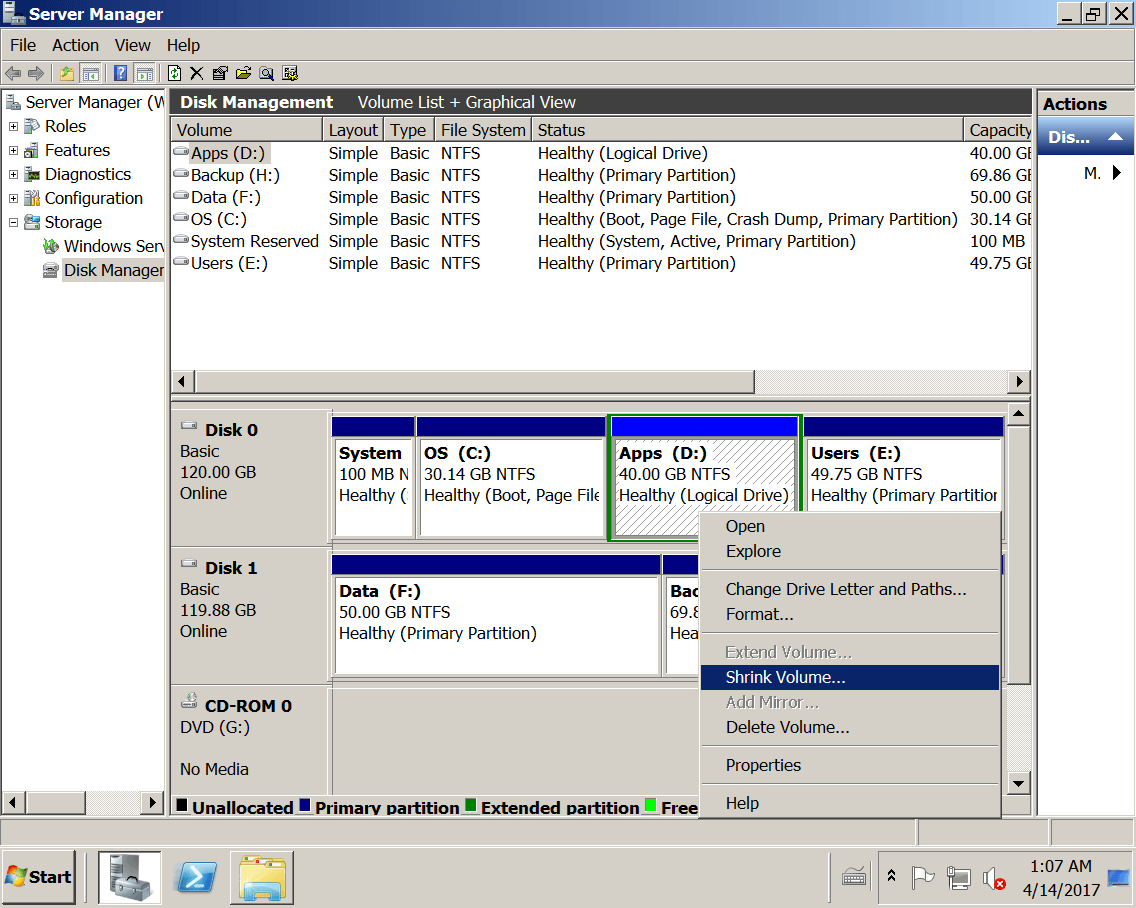Click the Open folder toolbar icon
Screen dimensions: 1136x908
tap(243, 73)
